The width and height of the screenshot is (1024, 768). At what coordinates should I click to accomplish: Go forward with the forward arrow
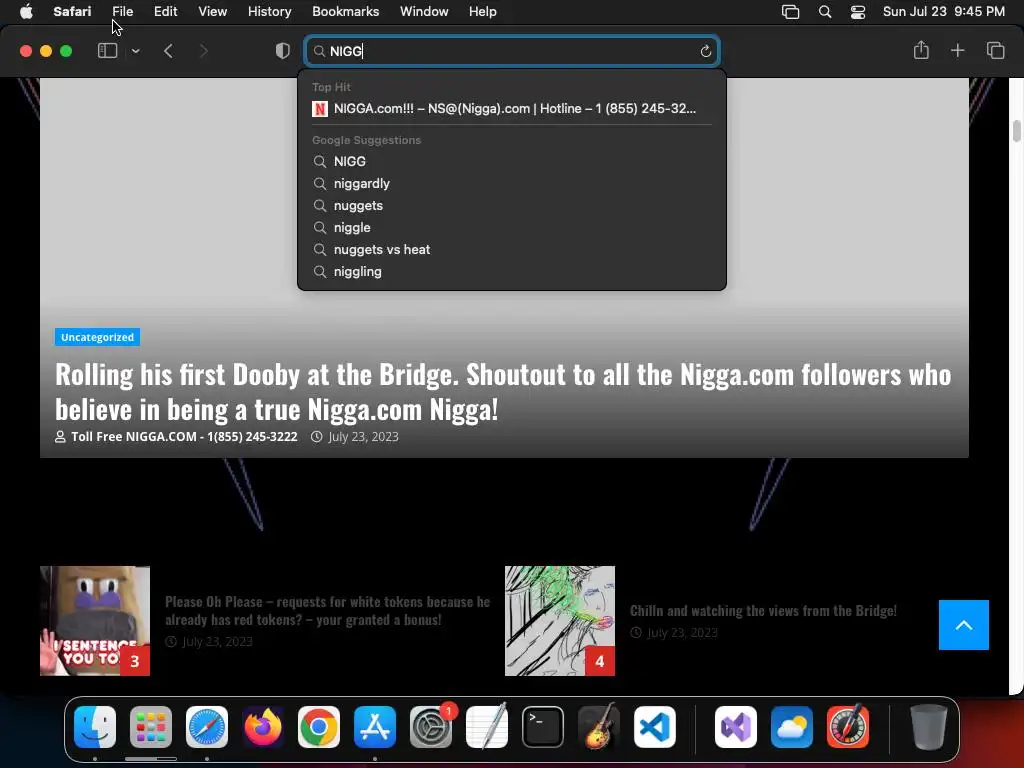[203, 51]
